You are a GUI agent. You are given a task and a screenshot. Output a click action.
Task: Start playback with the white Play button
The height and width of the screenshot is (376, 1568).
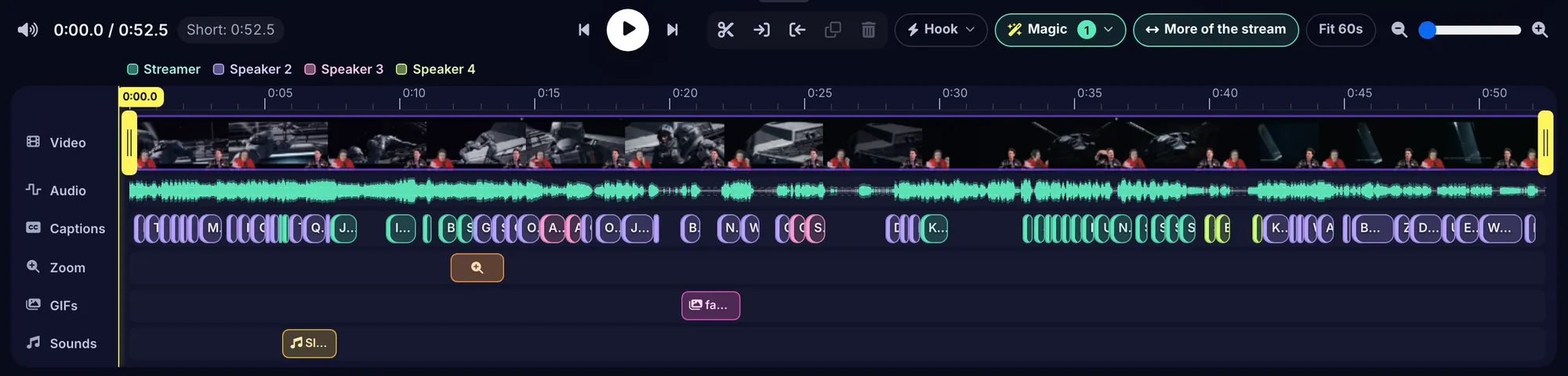[x=627, y=30]
